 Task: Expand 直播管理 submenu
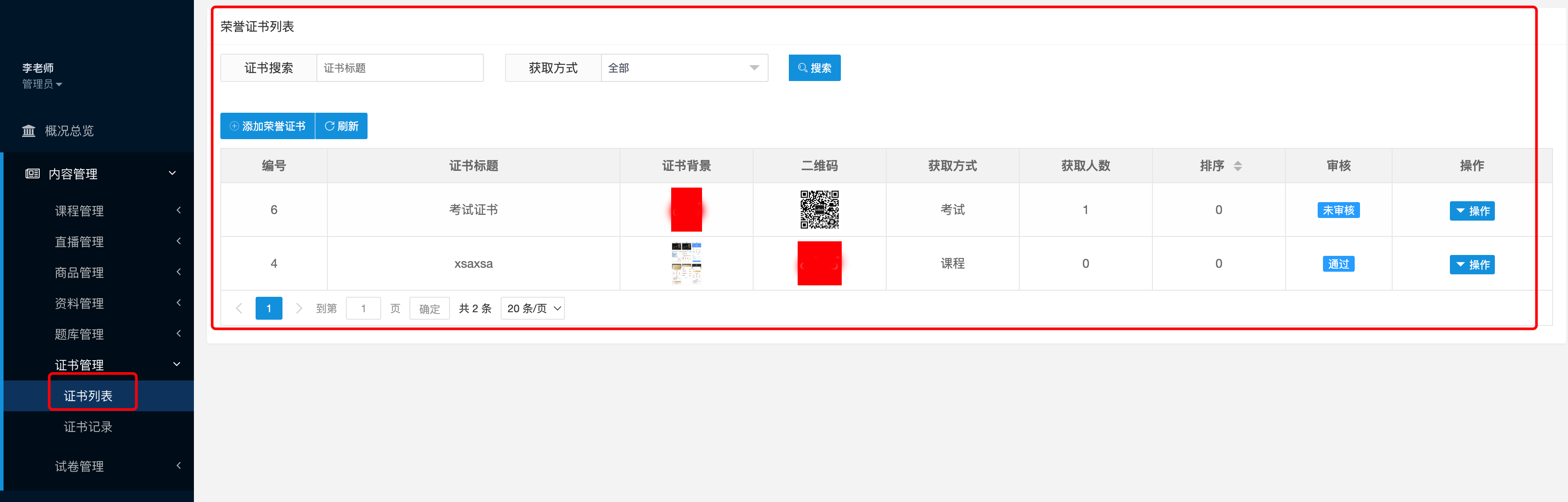(x=178, y=241)
